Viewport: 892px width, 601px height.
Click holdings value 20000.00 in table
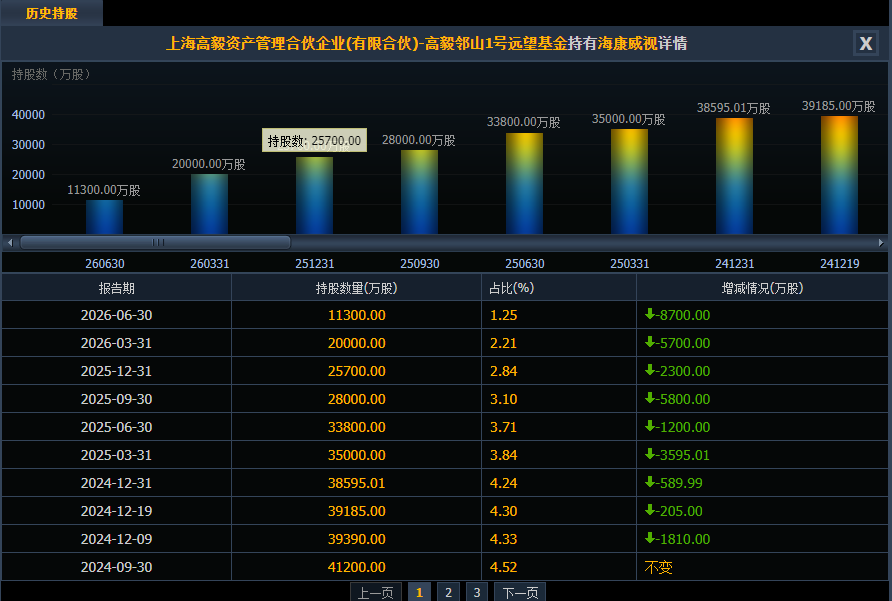[x=357, y=343]
